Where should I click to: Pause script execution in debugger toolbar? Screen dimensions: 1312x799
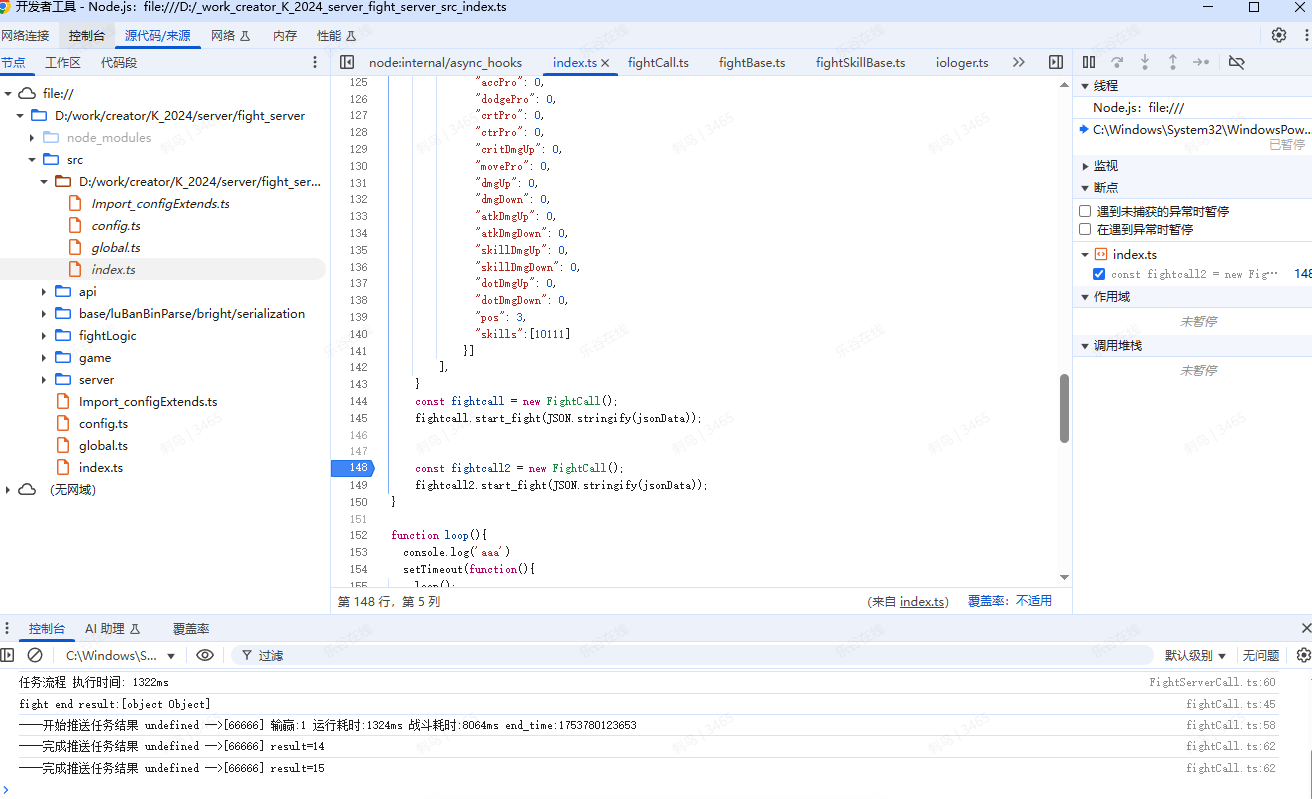point(1089,62)
